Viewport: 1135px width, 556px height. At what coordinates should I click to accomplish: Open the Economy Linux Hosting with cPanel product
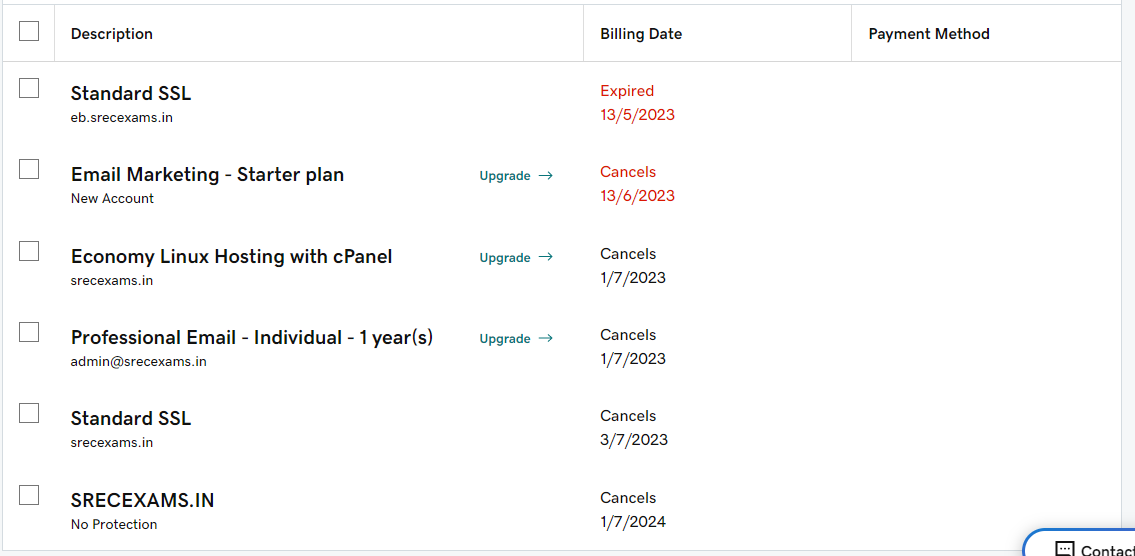(x=231, y=257)
